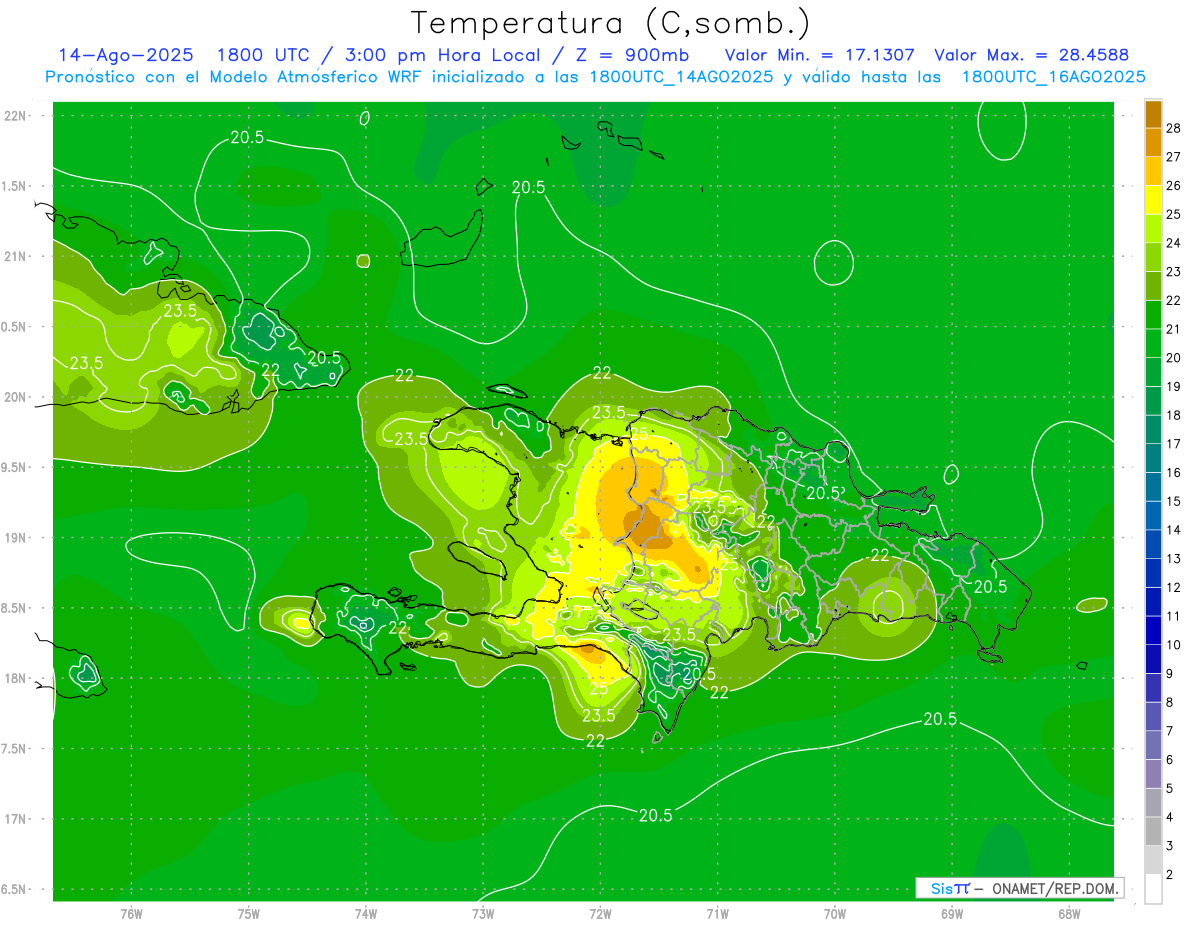1200x927 pixels.
Task: Click the 68W longitude axis label
Action: 1069,914
